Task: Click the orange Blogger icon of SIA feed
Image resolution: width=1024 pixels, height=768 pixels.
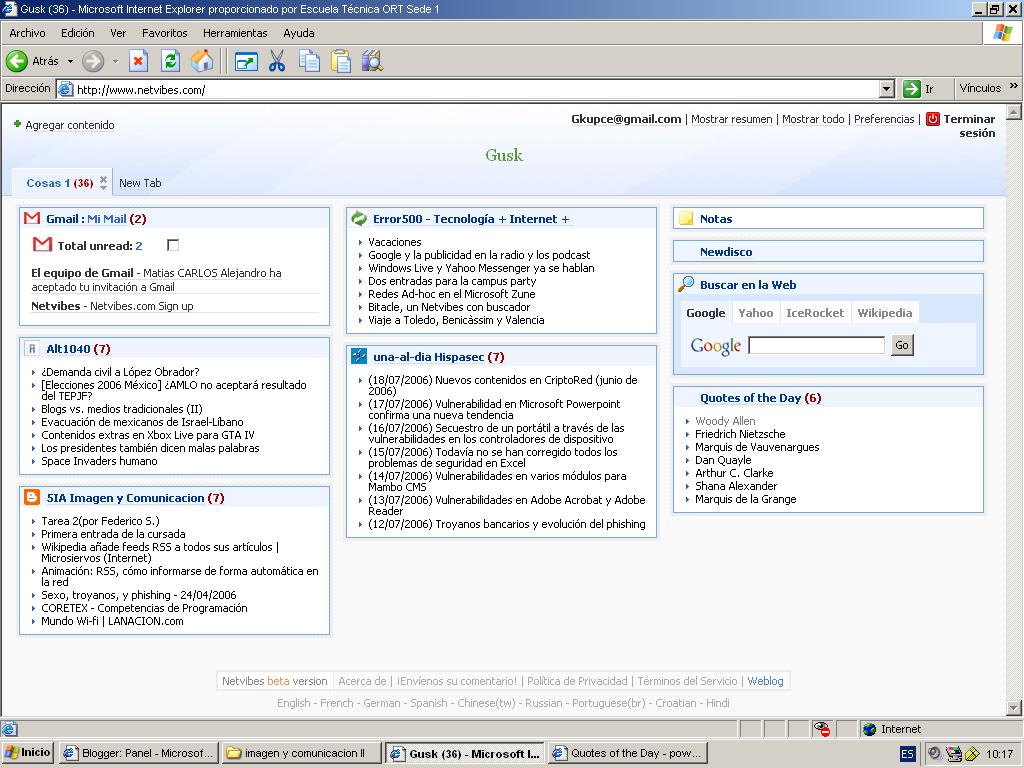Action: pos(32,497)
